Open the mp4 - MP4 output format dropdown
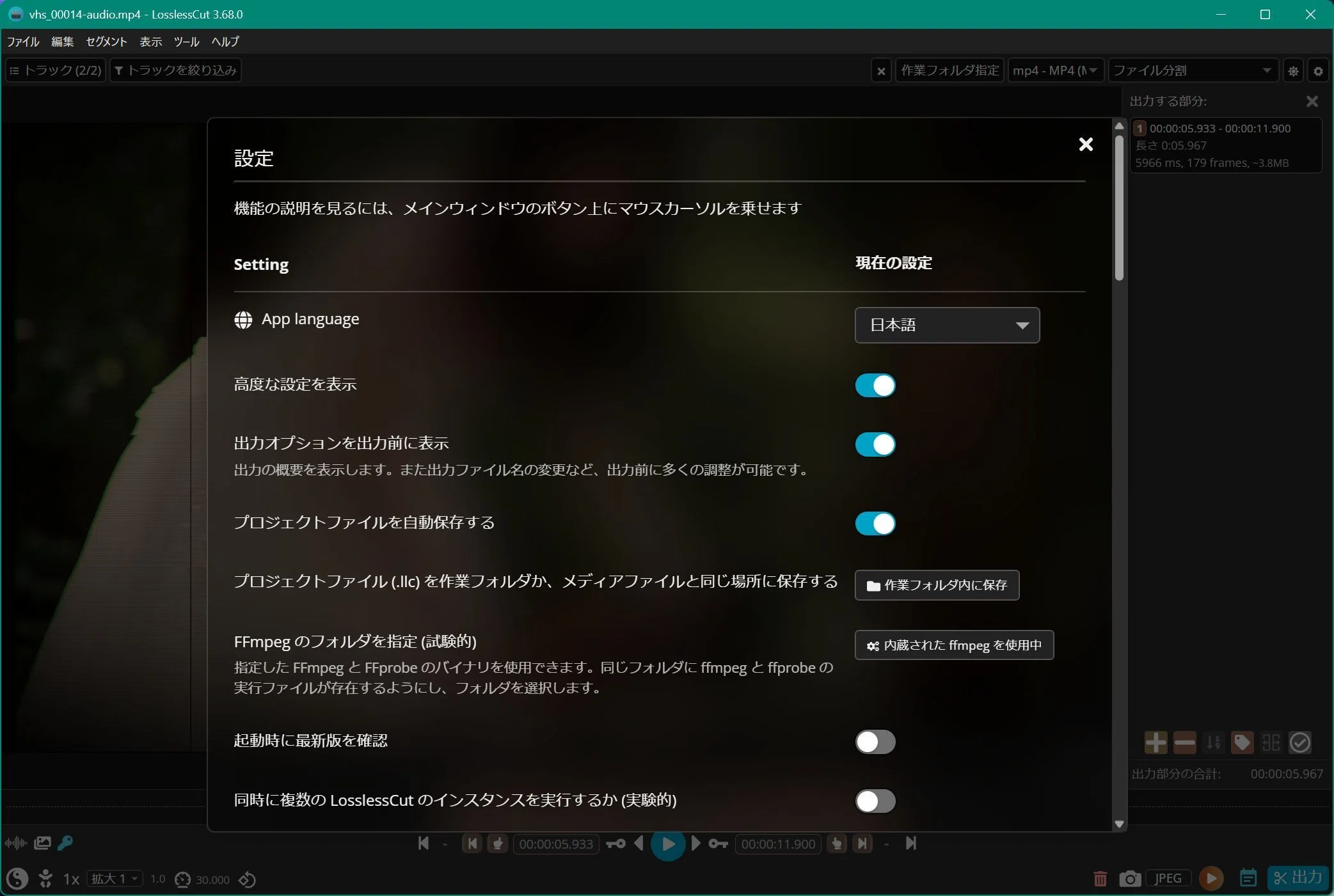The width and height of the screenshot is (1334, 896). [x=1055, y=70]
